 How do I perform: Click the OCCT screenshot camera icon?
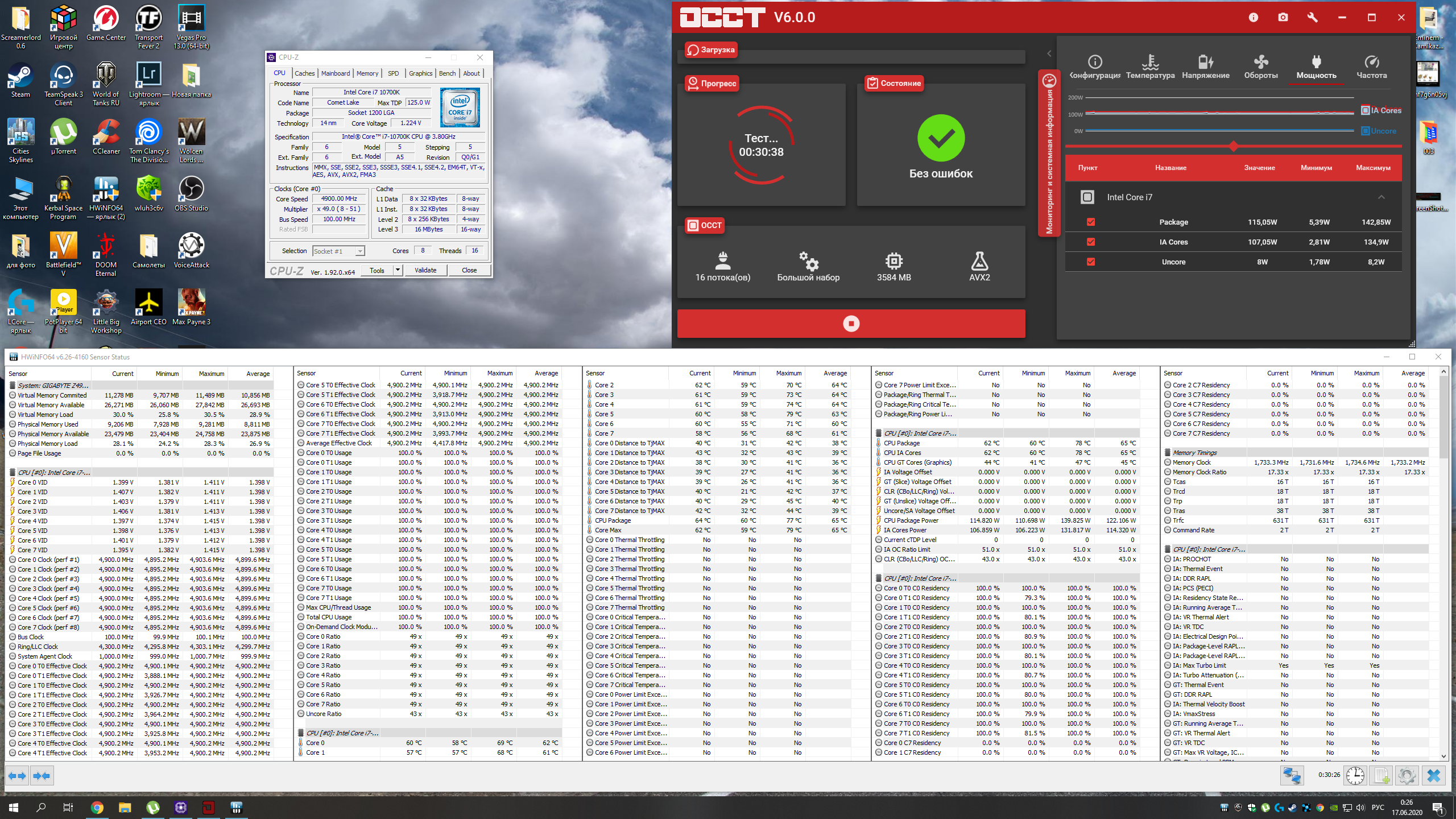click(x=1283, y=18)
